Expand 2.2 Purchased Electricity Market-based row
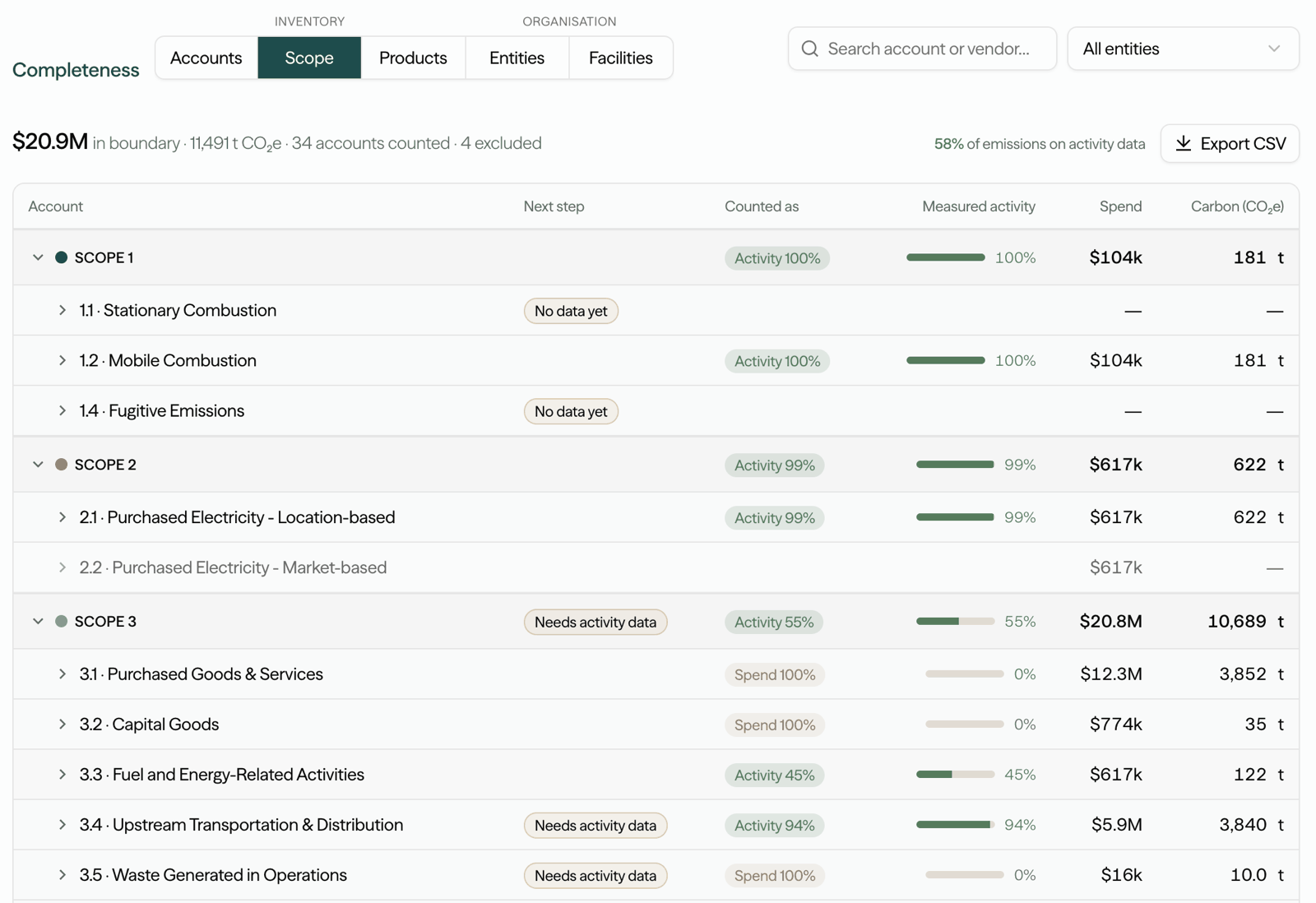Screen dimensions: 1316x903 (x=63, y=567)
